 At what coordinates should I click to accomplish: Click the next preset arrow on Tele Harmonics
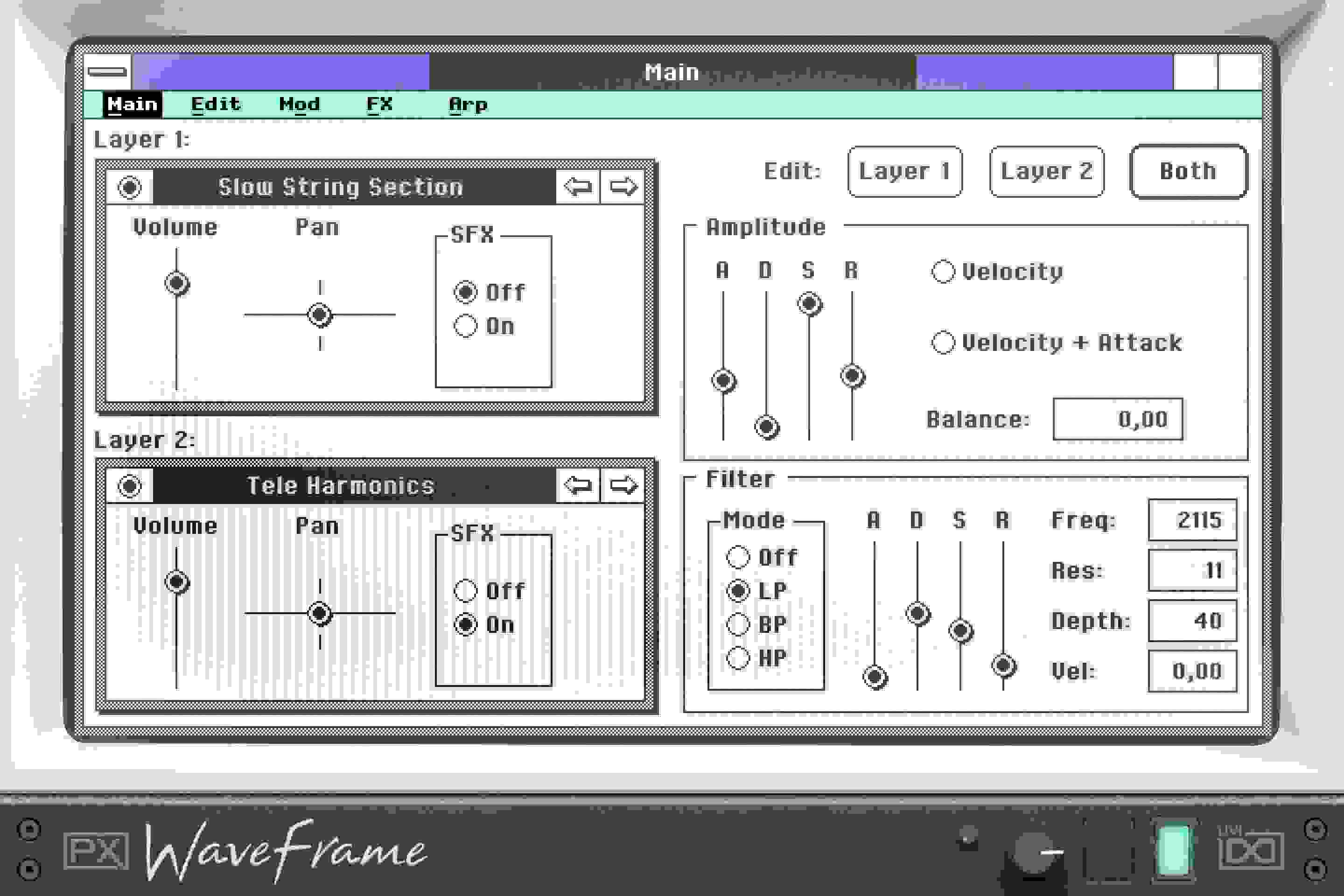(624, 486)
